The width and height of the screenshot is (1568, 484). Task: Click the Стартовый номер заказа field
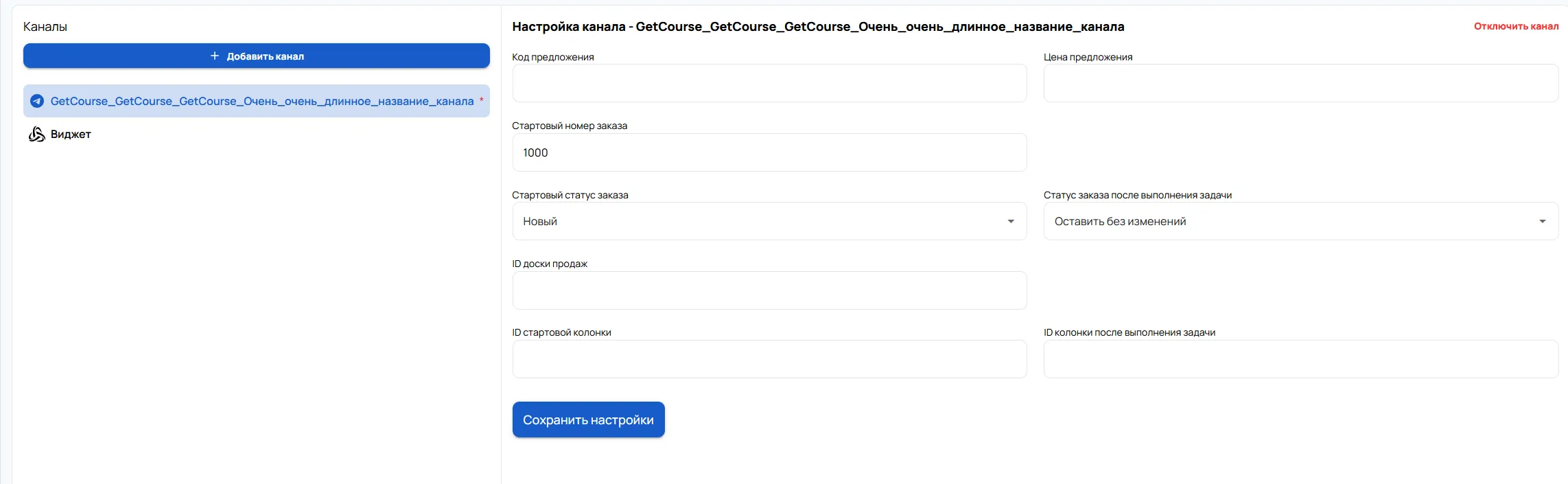769,152
